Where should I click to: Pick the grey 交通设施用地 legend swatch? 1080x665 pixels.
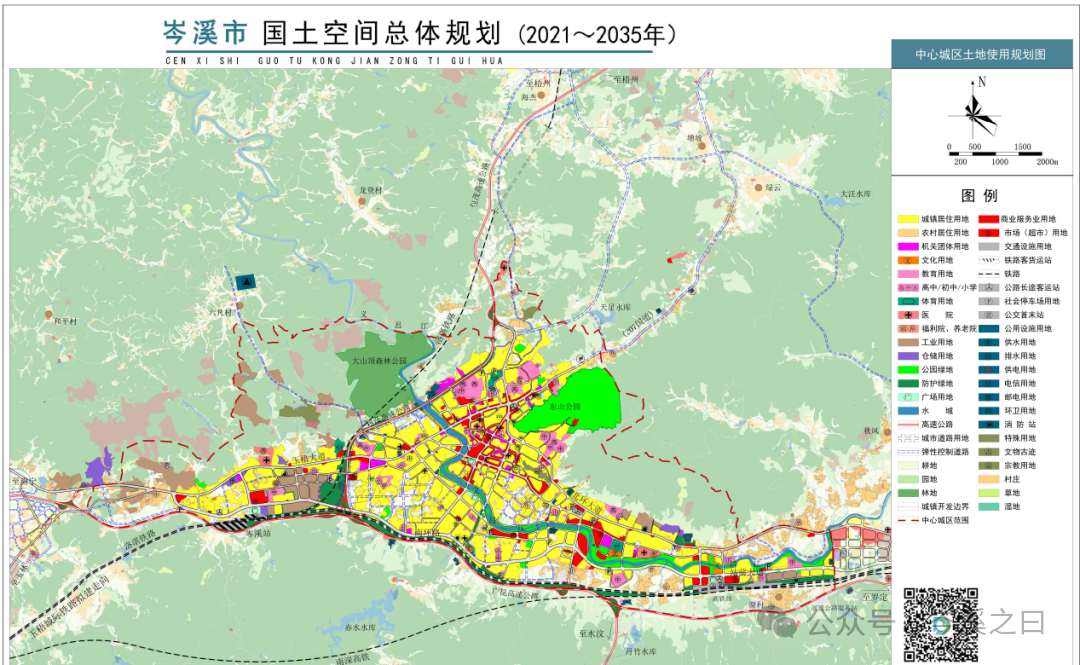pos(989,247)
